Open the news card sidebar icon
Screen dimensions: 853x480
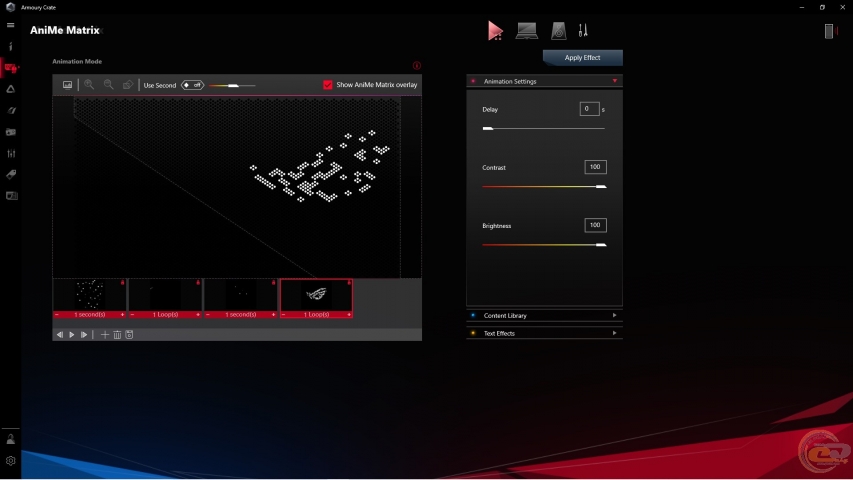[11, 196]
